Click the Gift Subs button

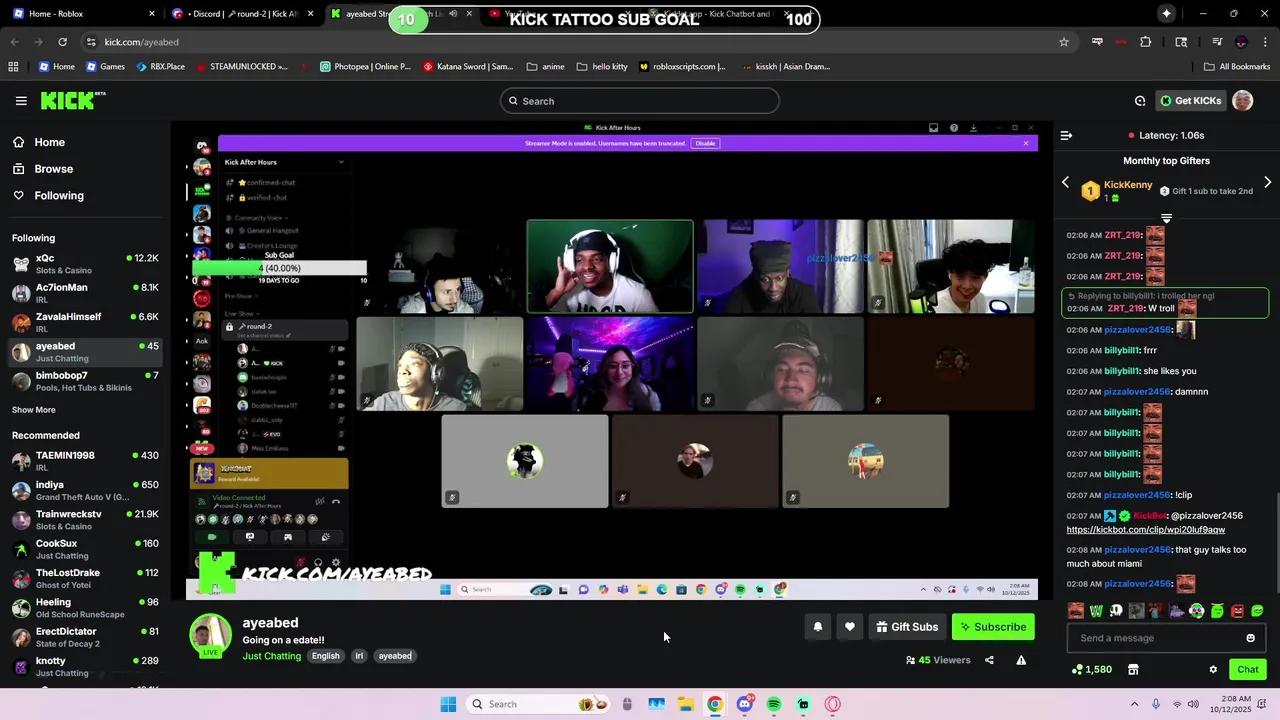907,627
